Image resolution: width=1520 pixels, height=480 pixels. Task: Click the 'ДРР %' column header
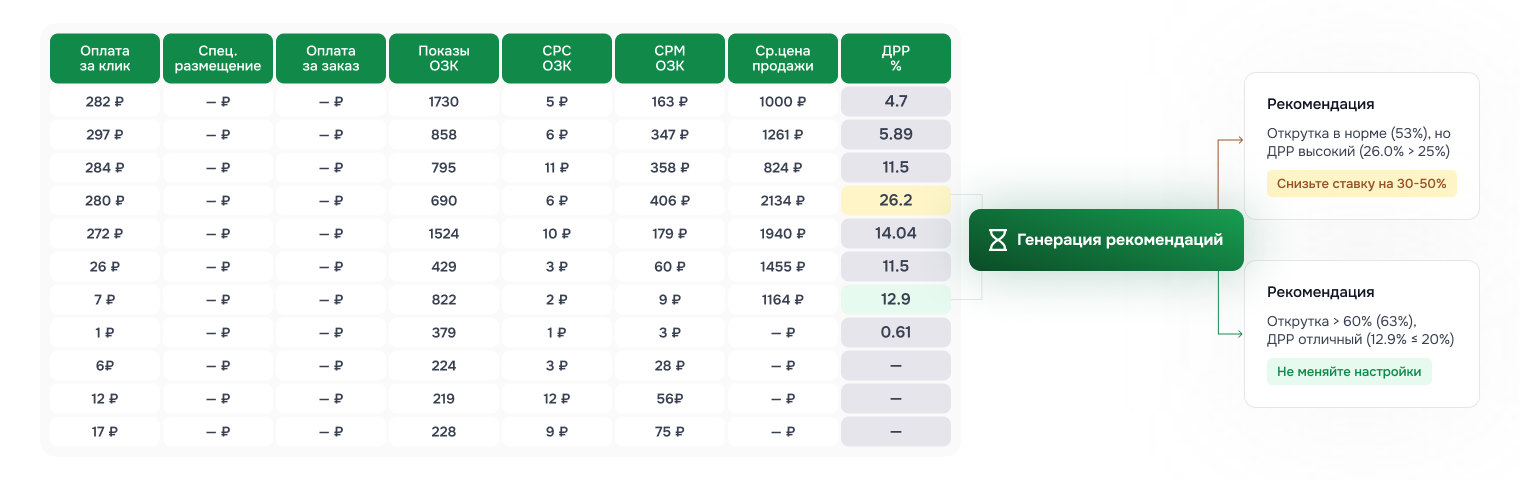[x=896, y=59]
